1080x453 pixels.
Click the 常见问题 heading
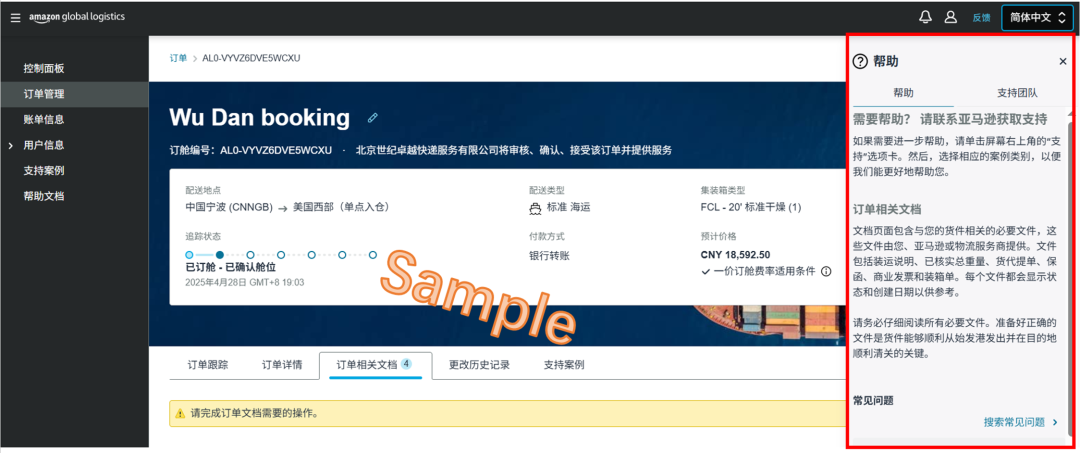tap(873, 400)
